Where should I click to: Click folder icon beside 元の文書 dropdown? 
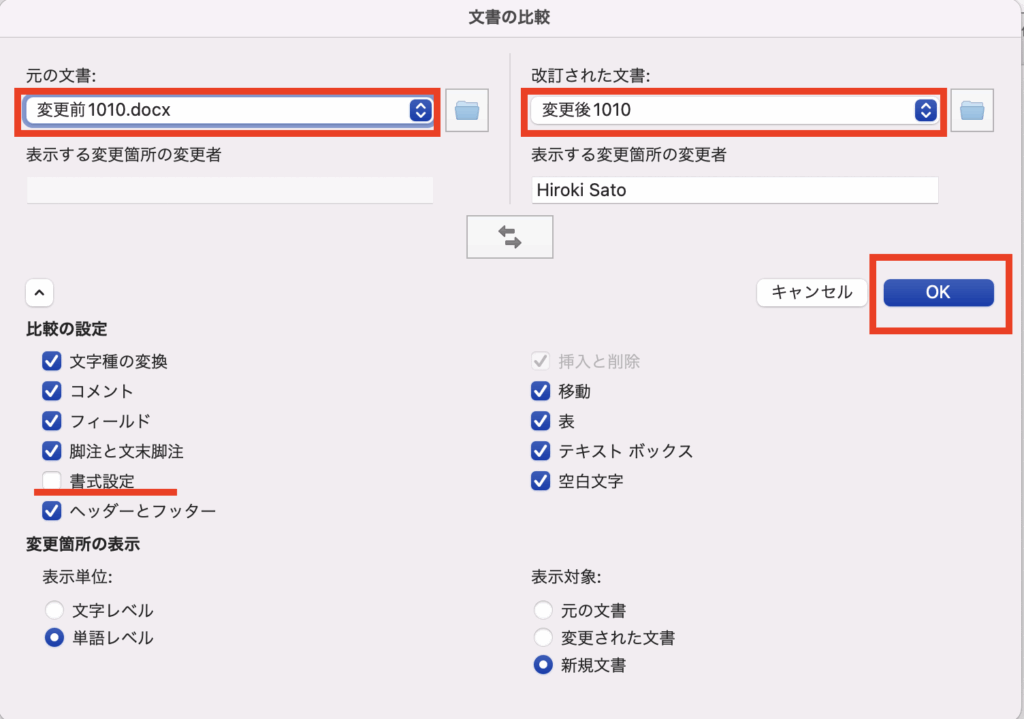(x=466, y=110)
